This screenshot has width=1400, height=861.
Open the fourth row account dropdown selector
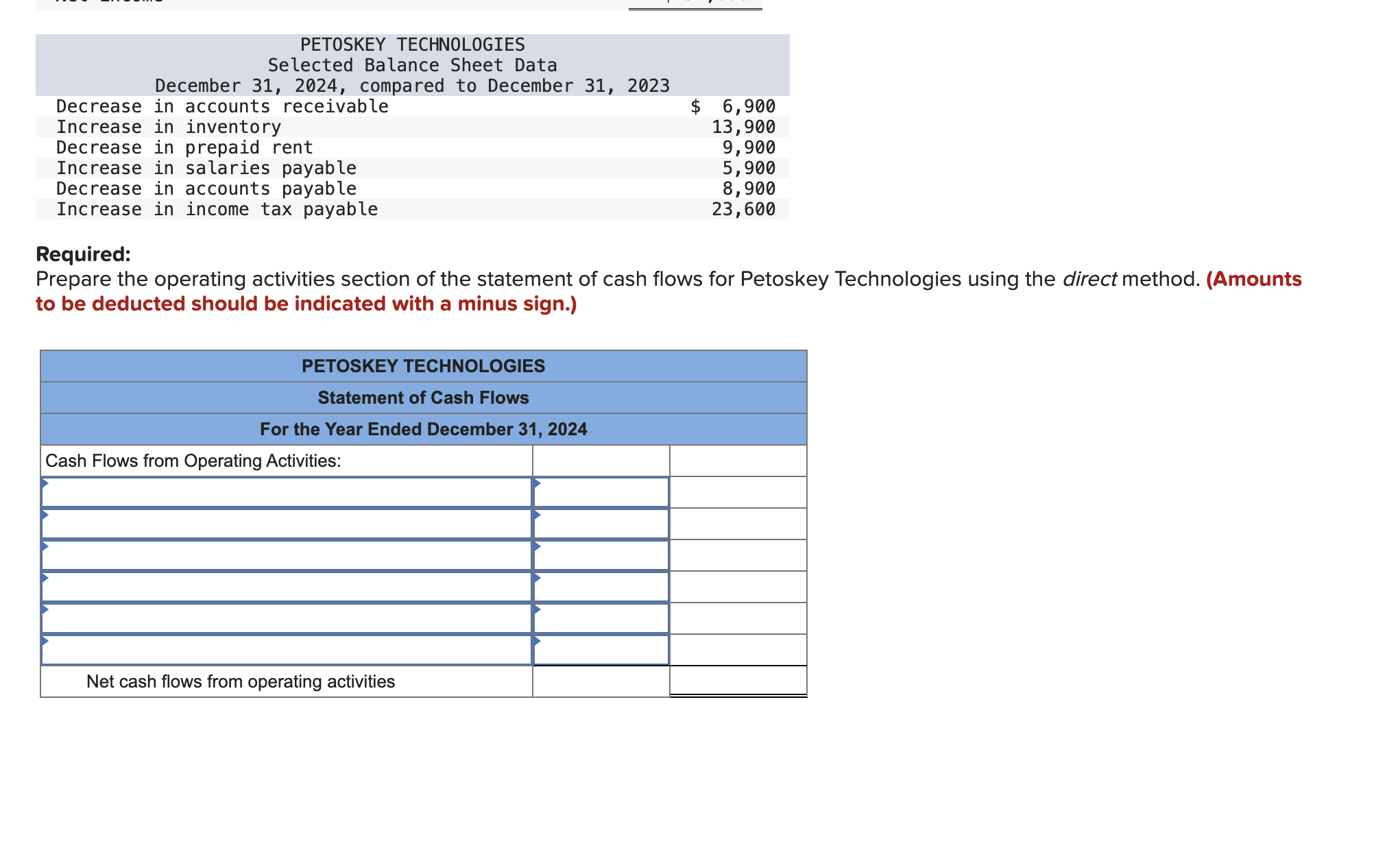(288, 587)
